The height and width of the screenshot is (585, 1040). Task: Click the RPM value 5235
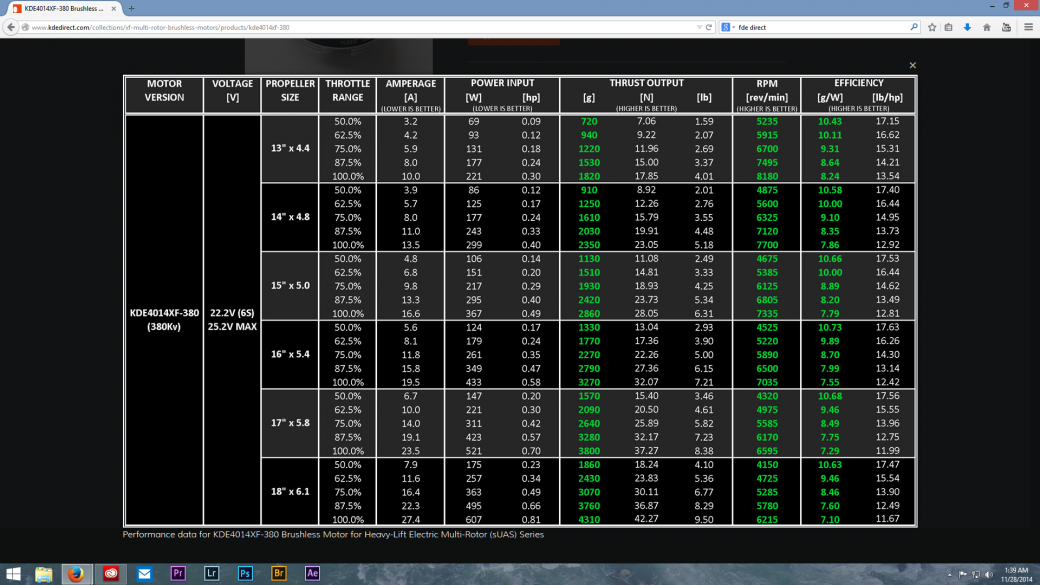click(767, 121)
